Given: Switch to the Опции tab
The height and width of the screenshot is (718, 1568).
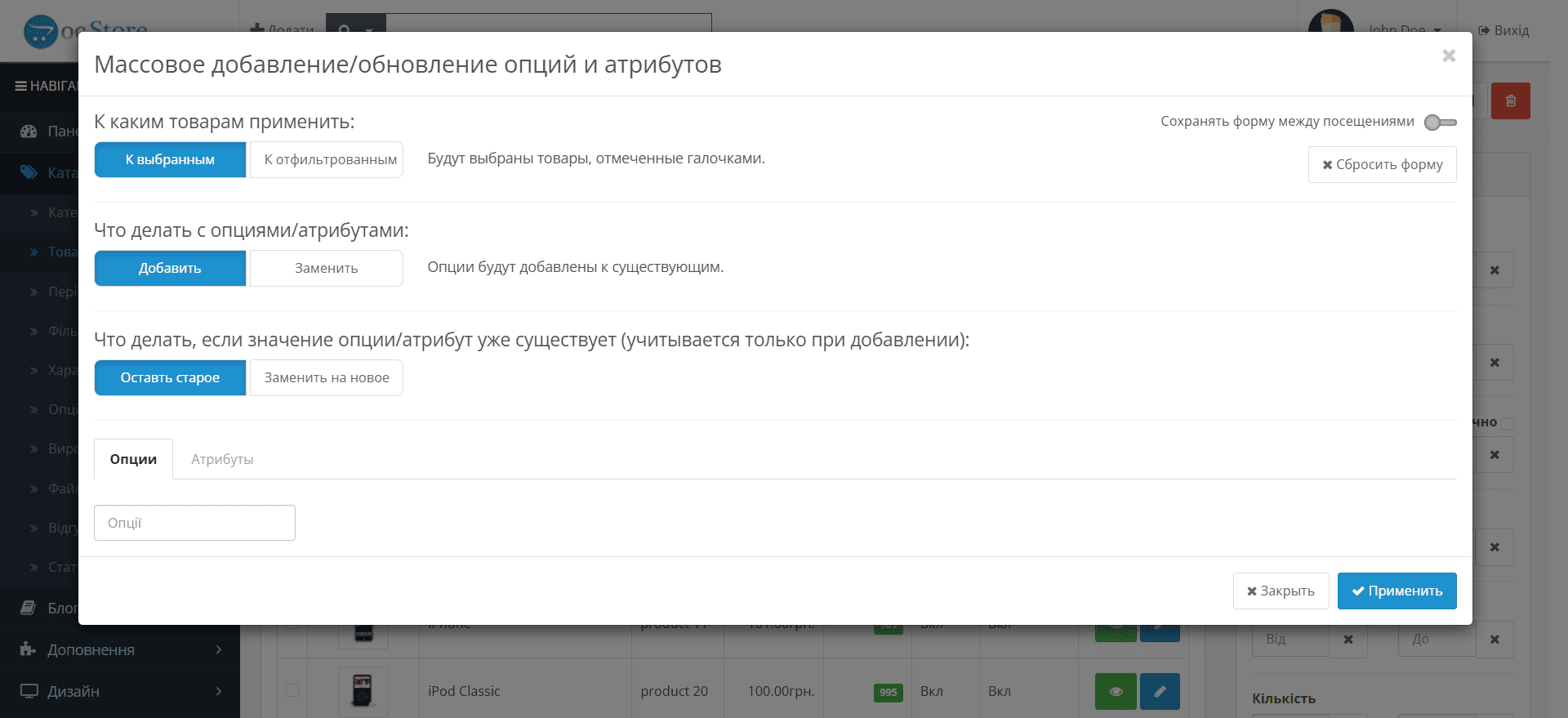Looking at the screenshot, I should pyautogui.click(x=133, y=459).
